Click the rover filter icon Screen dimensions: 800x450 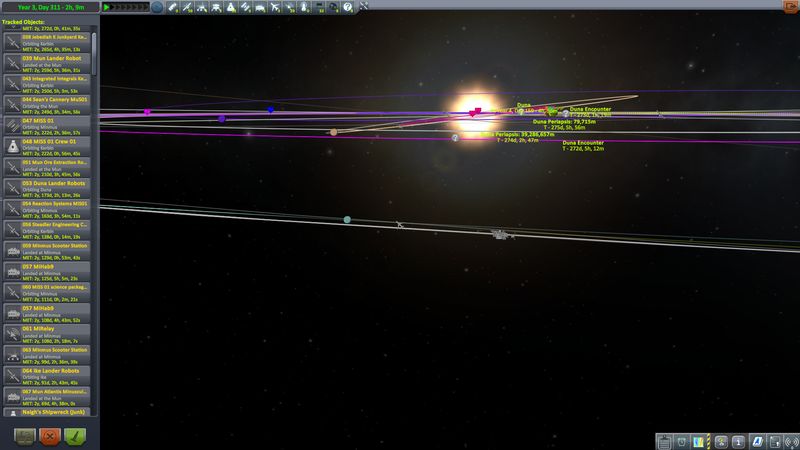point(261,7)
